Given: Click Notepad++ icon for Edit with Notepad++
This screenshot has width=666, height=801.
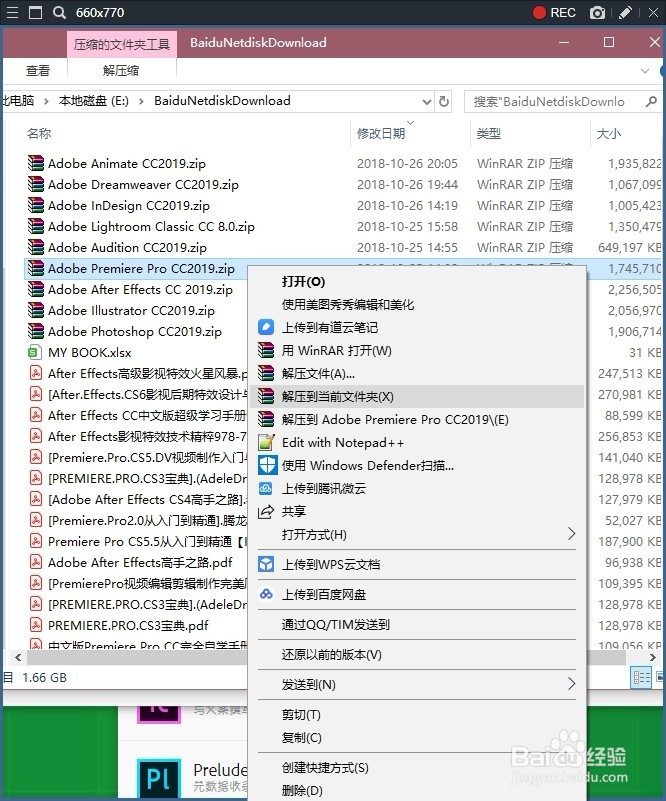Looking at the screenshot, I should (266, 442).
